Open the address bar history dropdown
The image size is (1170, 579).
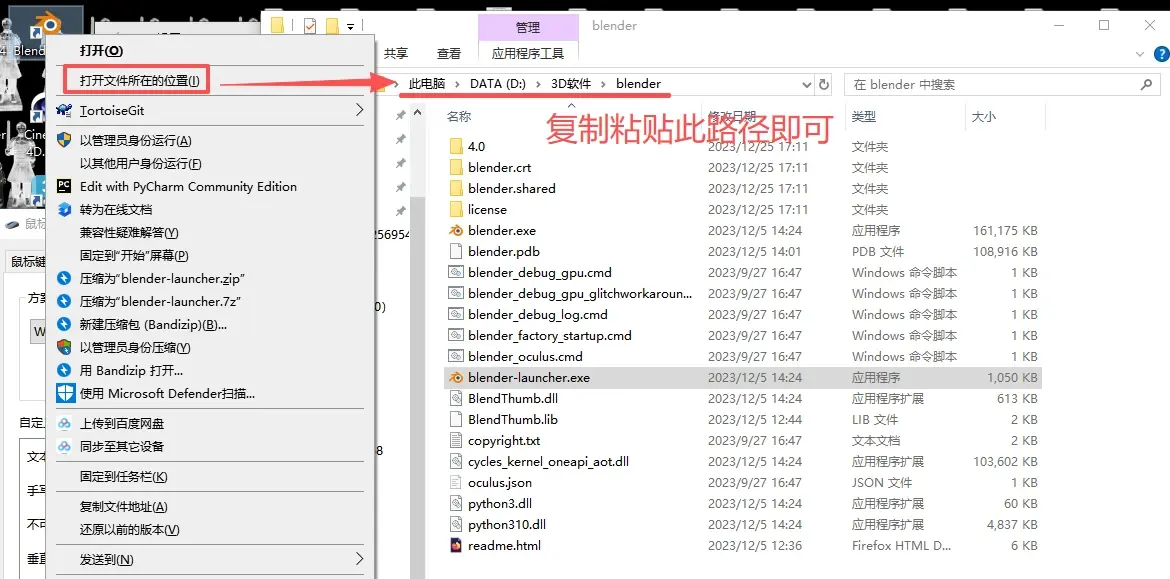coord(807,85)
